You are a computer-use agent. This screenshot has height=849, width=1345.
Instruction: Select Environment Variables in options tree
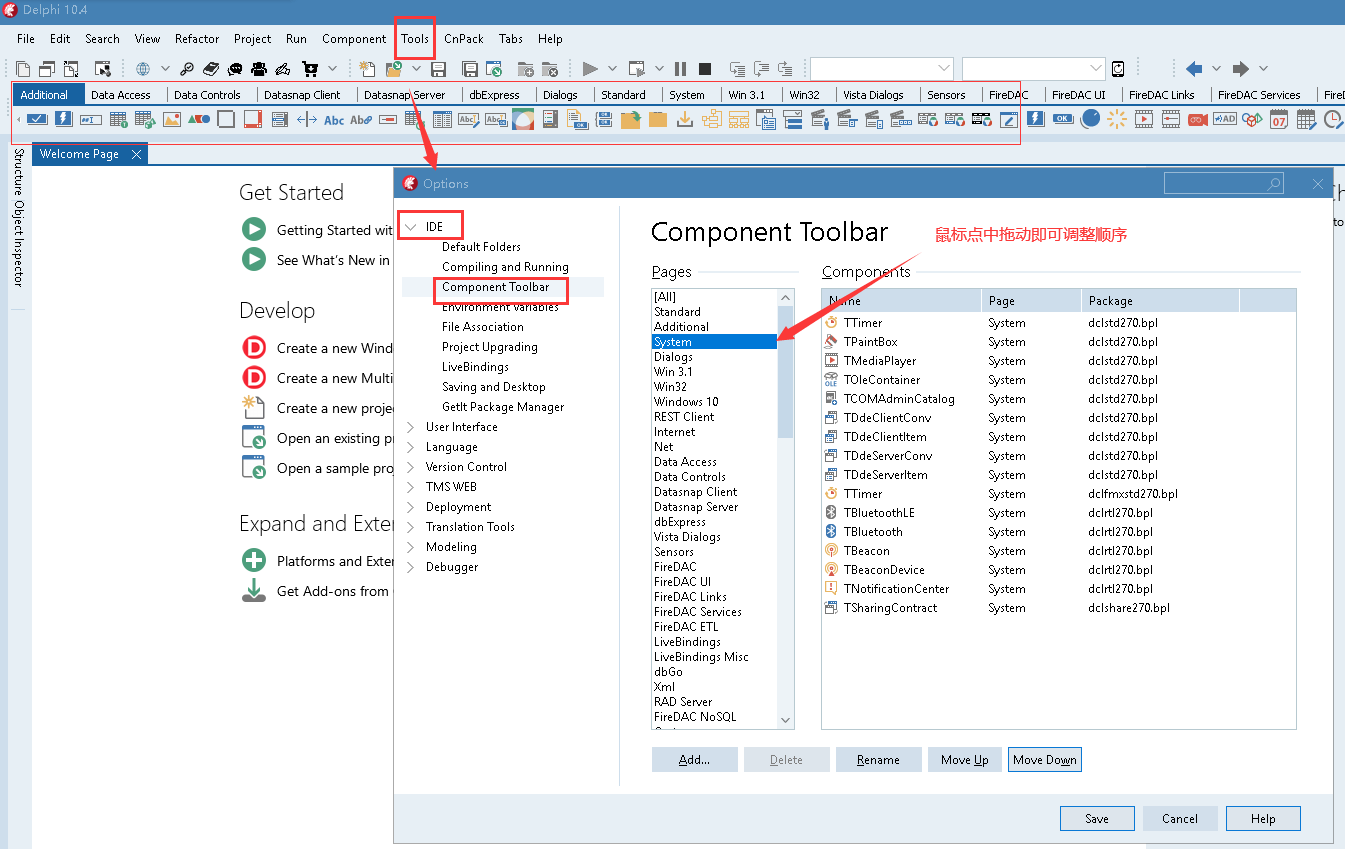click(x=500, y=307)
